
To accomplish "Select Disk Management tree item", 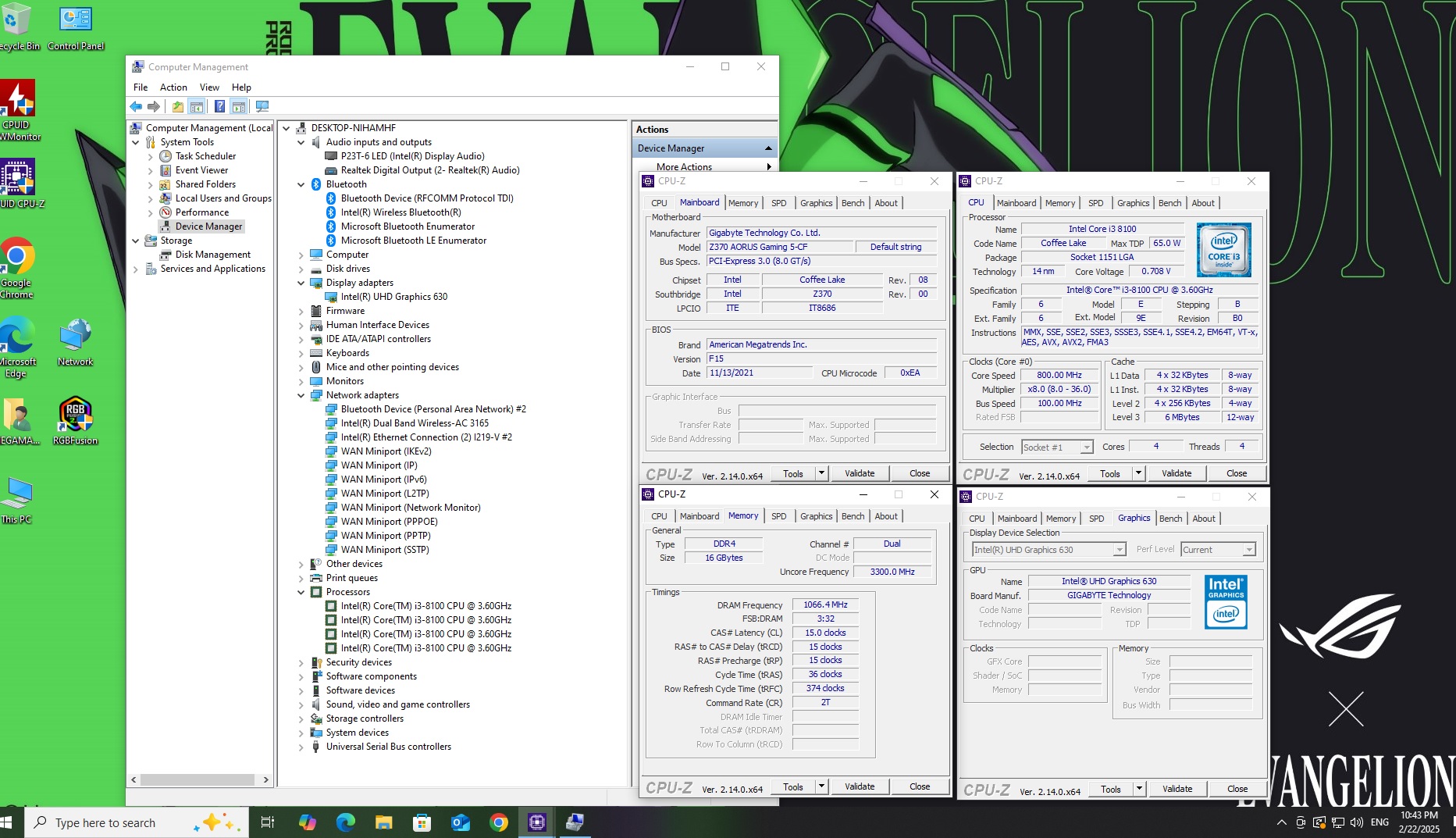I will click(213, 255).
